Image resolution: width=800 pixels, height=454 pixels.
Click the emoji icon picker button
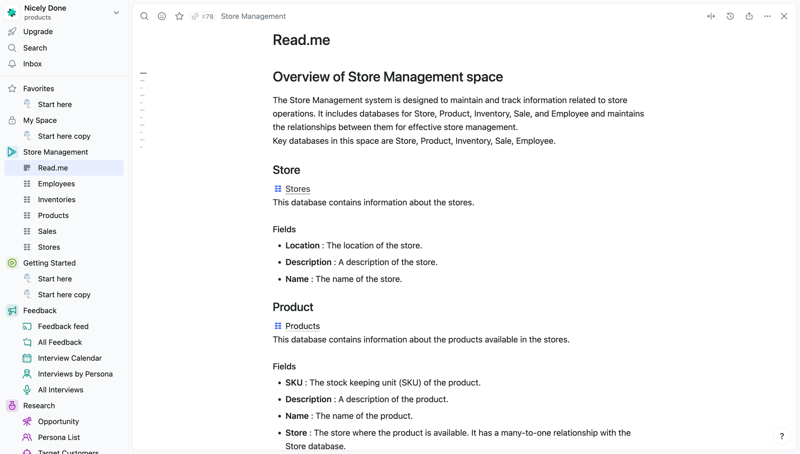click(x=162, y=16)
